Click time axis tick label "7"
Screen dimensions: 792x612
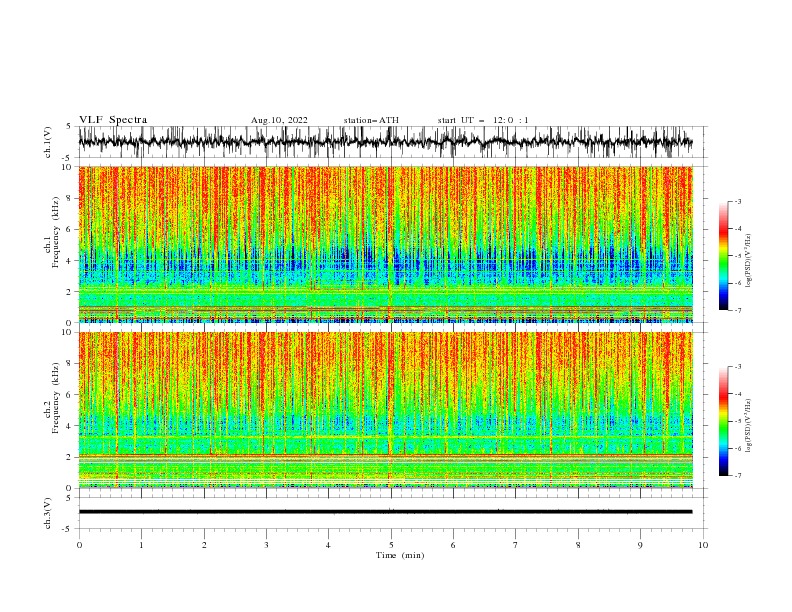pyautogui.click(x=516, y=545)
